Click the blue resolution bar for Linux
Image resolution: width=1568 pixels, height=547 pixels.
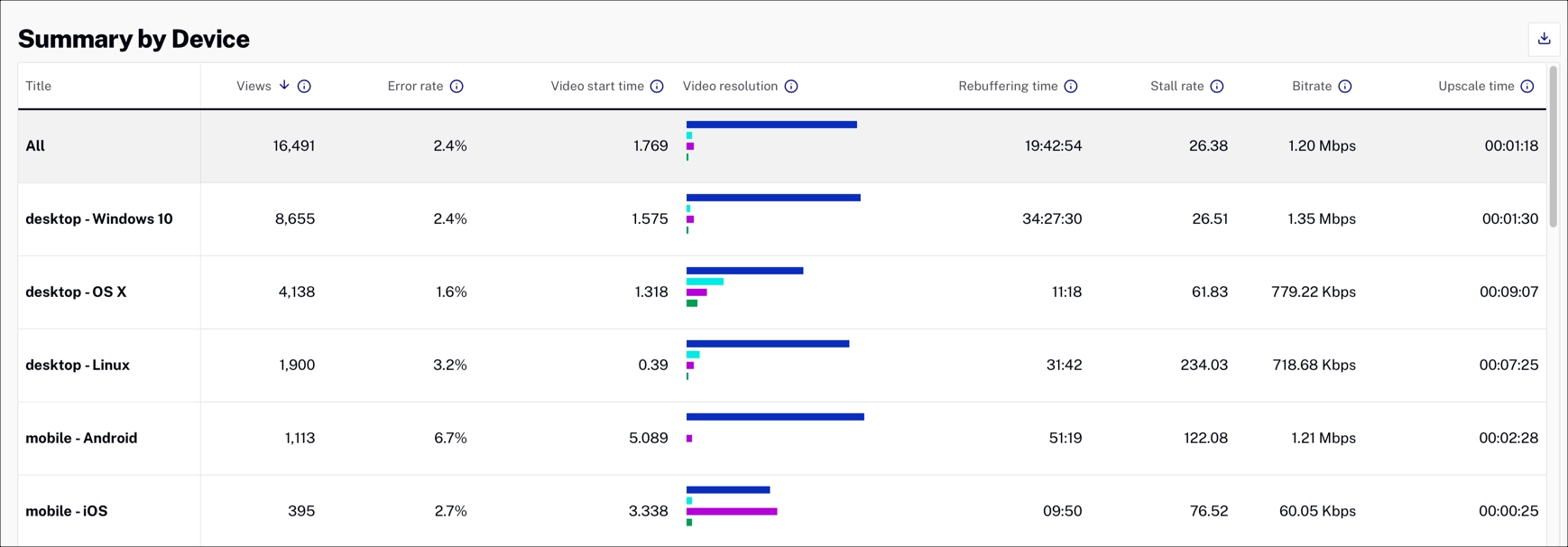coord(767,344)
